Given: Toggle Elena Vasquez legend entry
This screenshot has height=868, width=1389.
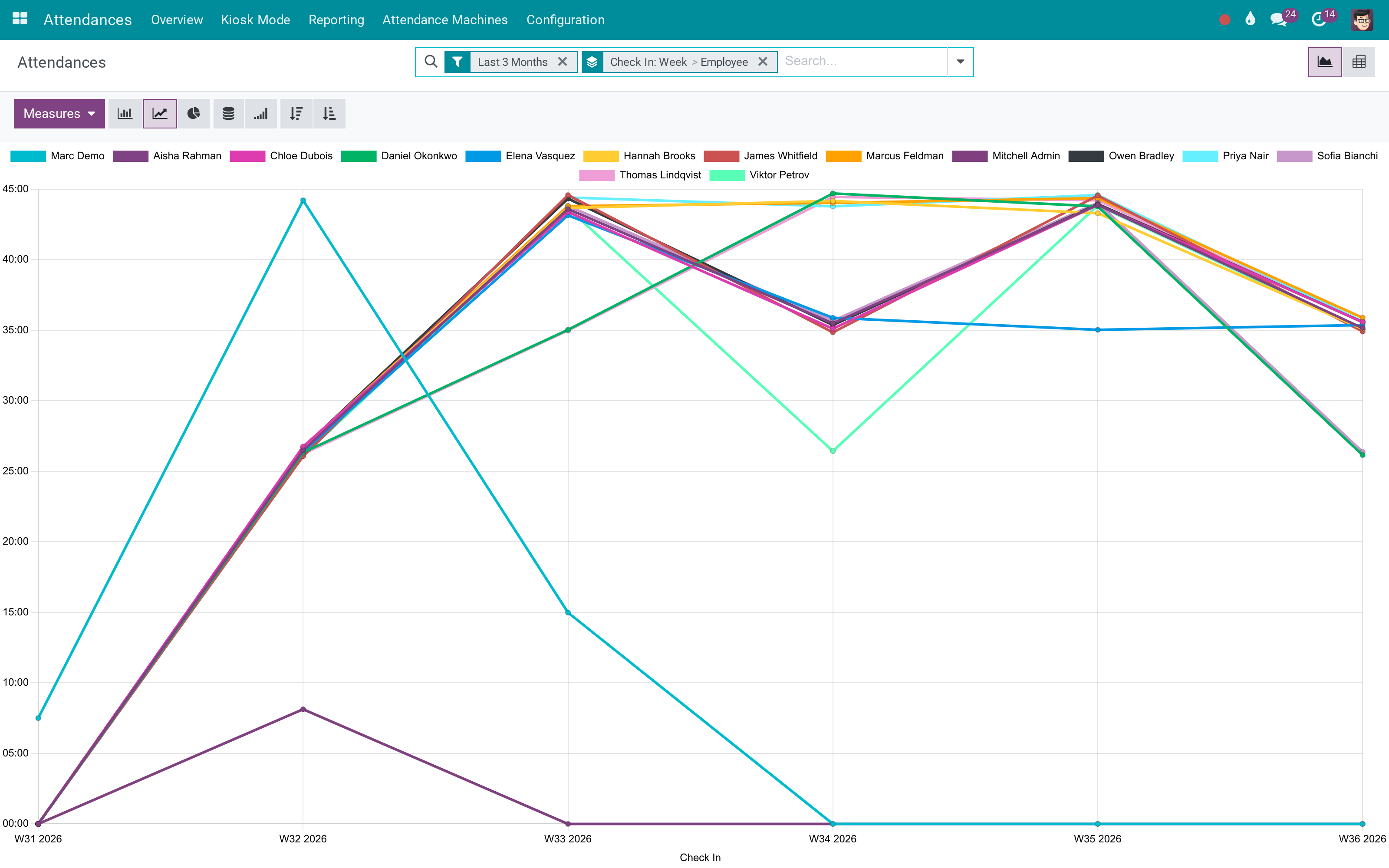Looking at the screenshot, I should (520, 156).
